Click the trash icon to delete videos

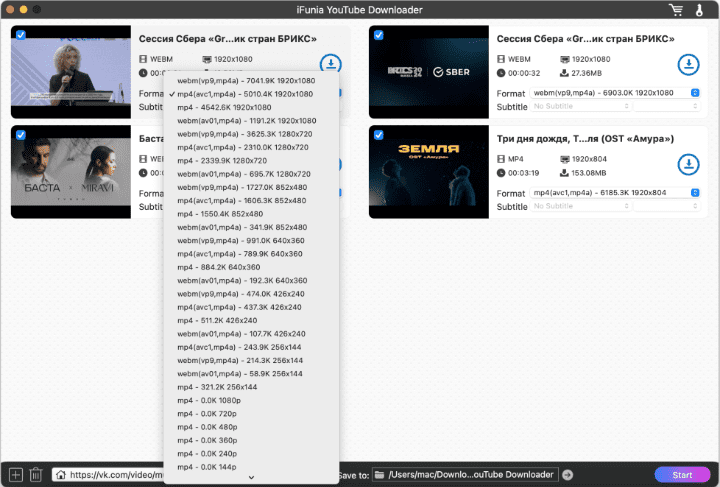(x=36, y=474)
